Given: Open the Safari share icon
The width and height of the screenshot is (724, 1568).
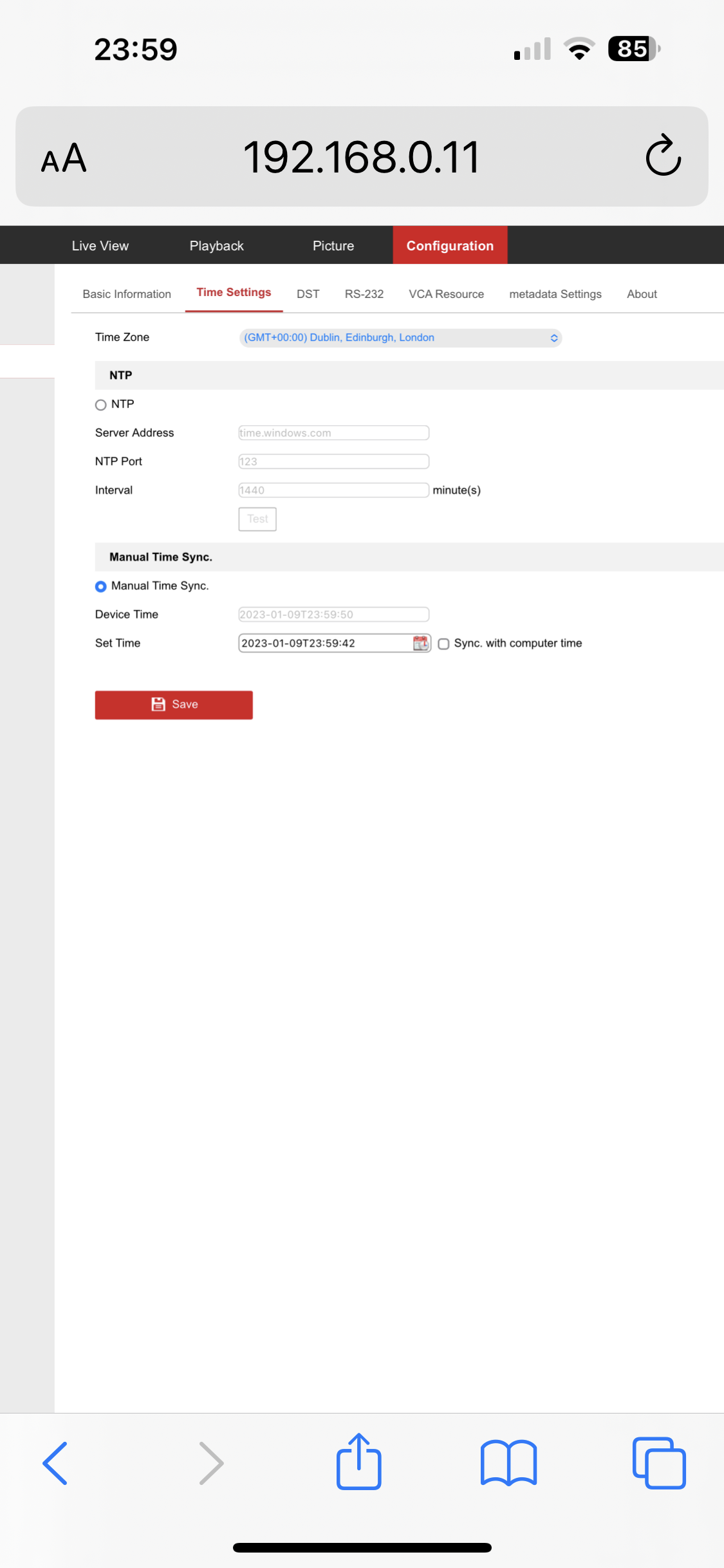Looking at the screenshot, I should (x=359, y=1462).
